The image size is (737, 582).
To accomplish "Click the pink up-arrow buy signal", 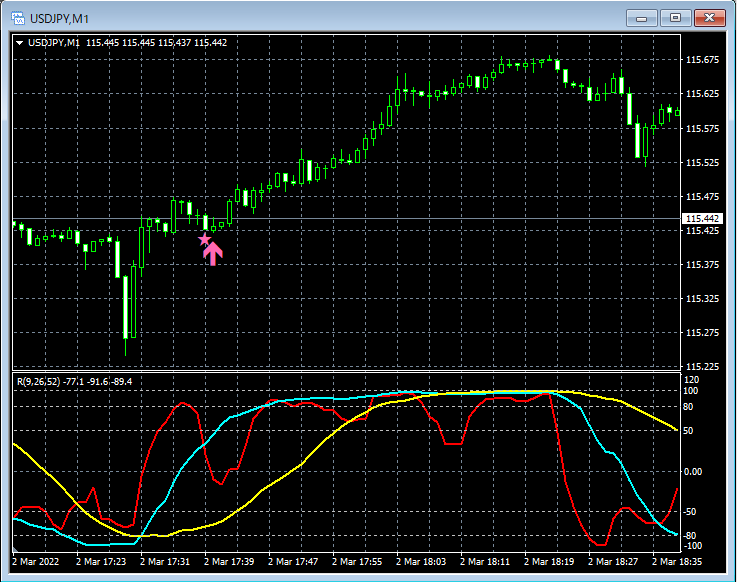I will pyautogui.click(x=213, y=254).
